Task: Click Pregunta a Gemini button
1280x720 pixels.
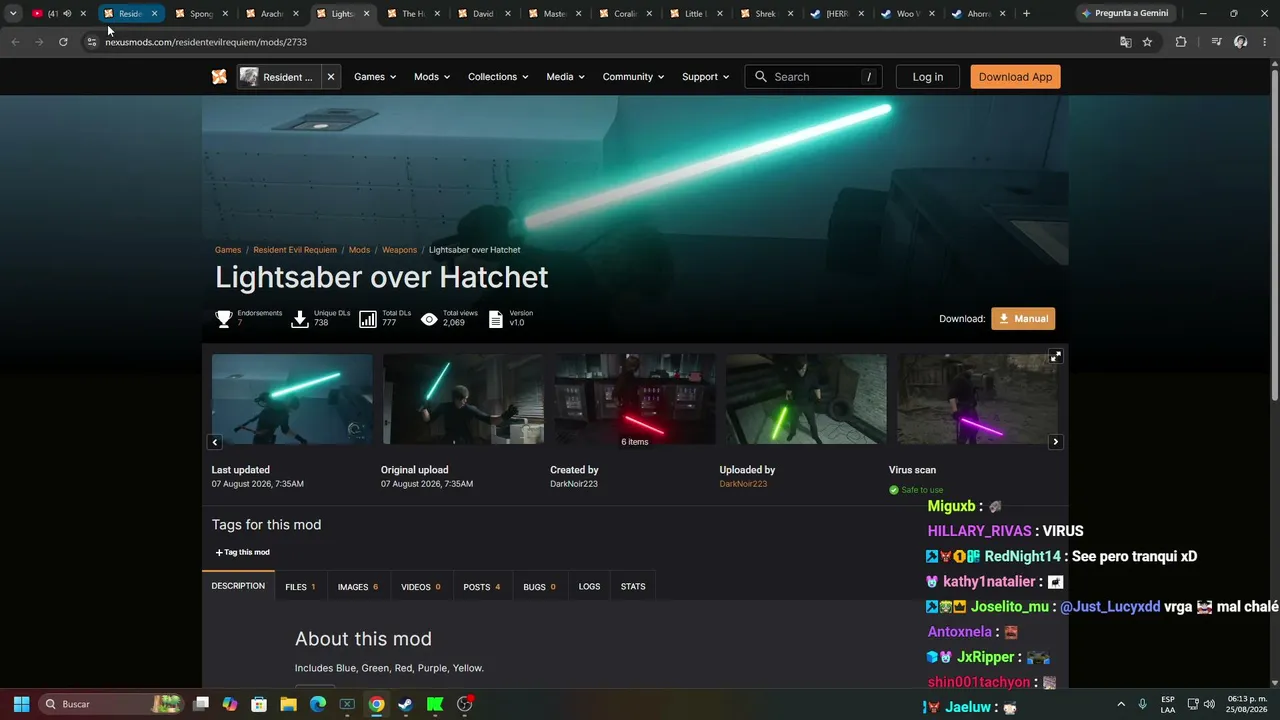Action: pyautogui.click(x=1125, y=14)
